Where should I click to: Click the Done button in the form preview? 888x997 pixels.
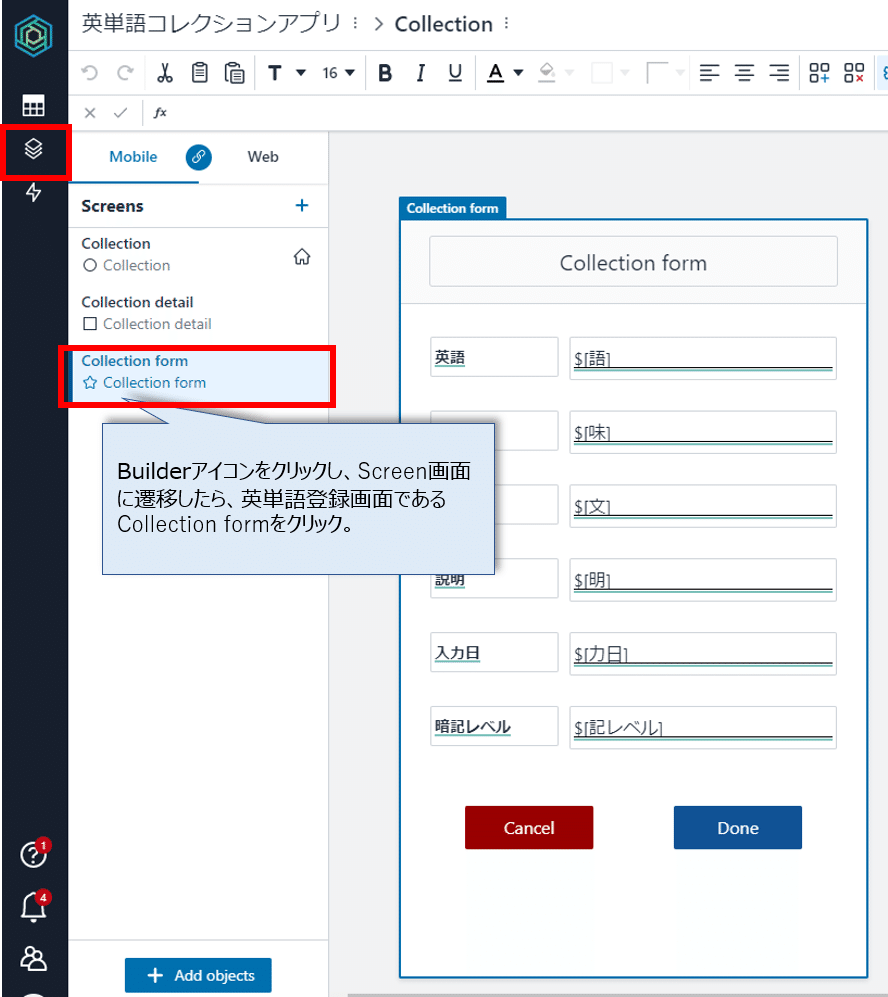pos(737,827)
